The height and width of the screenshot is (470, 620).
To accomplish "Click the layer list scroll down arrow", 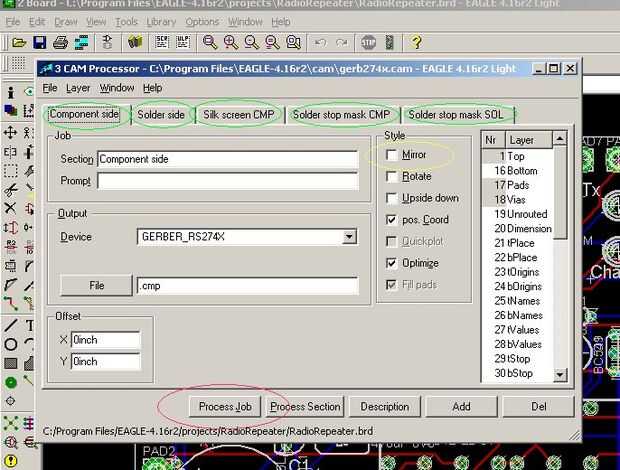I will pyautogui.click(x=560, y=374).
